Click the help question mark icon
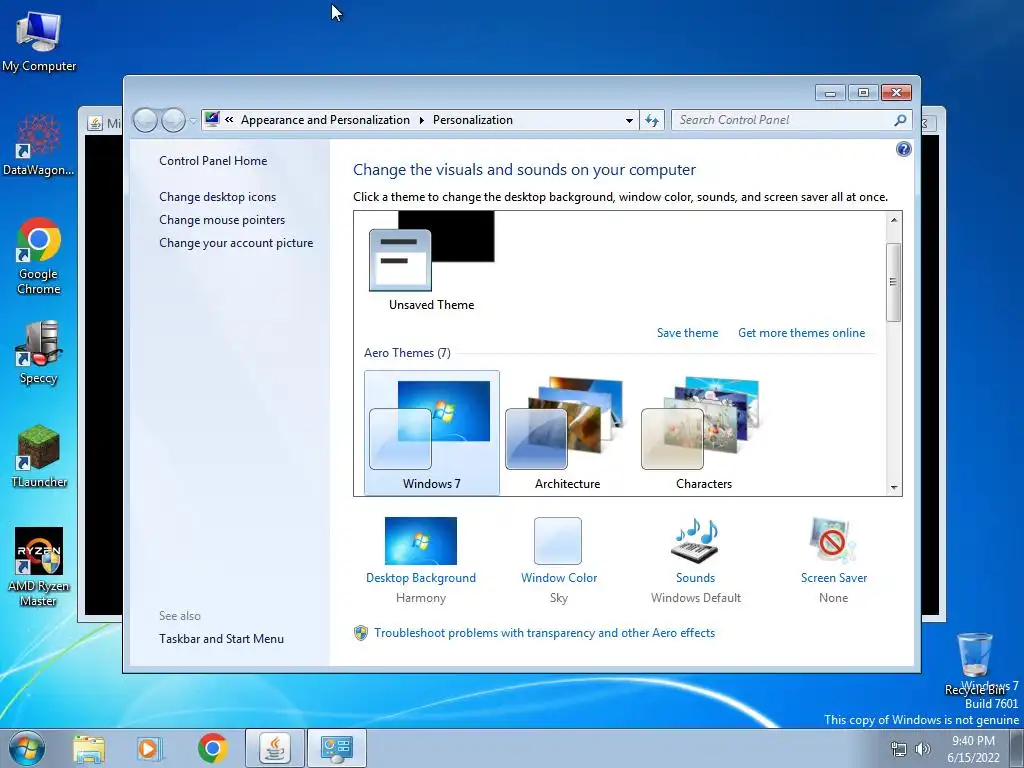The height and width of the screenshot is (768, 1024). point(903,149)
